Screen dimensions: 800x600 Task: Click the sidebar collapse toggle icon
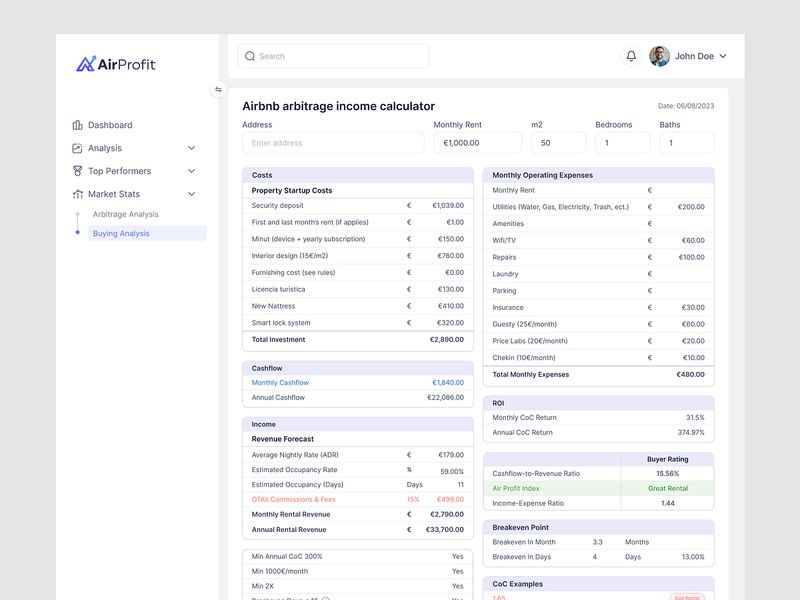click(x=218, y=90)
